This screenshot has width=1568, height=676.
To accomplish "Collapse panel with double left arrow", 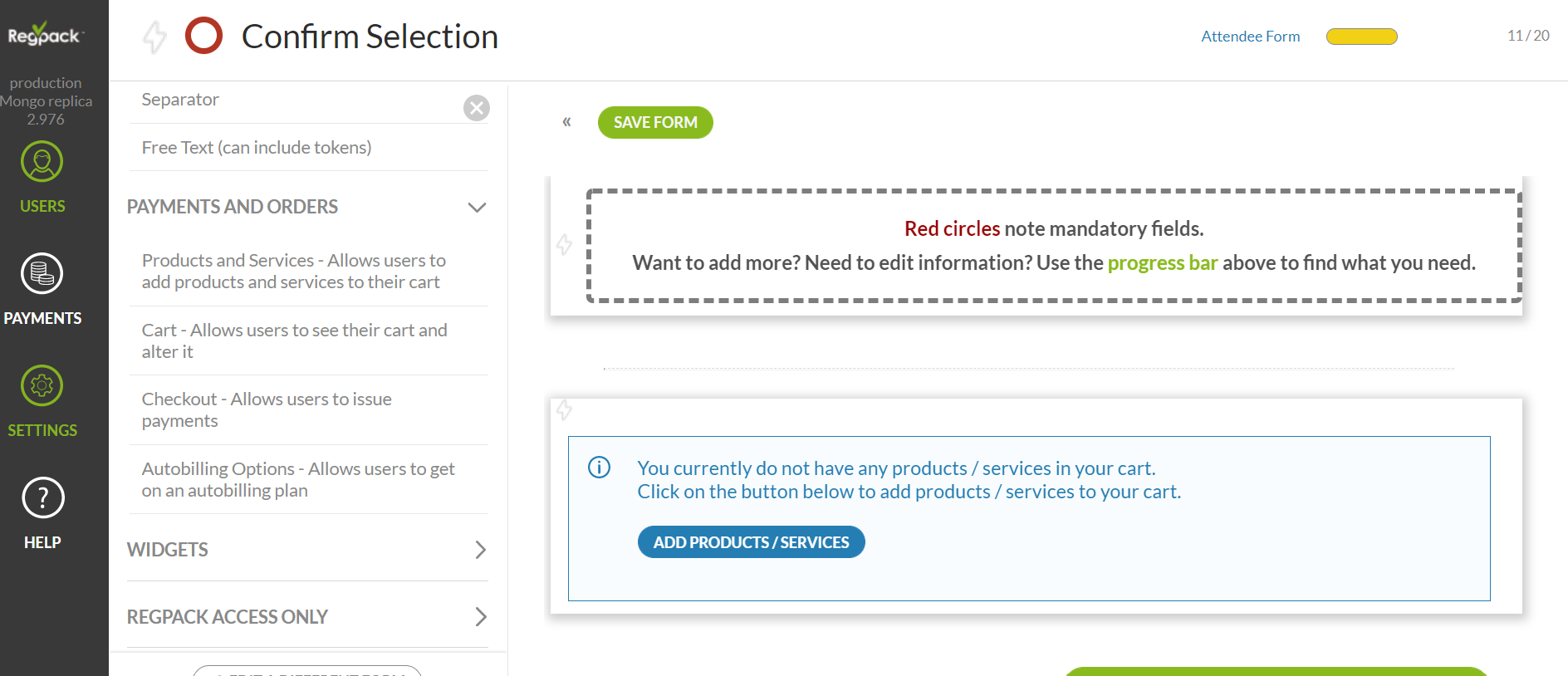I will pos(566,122).
